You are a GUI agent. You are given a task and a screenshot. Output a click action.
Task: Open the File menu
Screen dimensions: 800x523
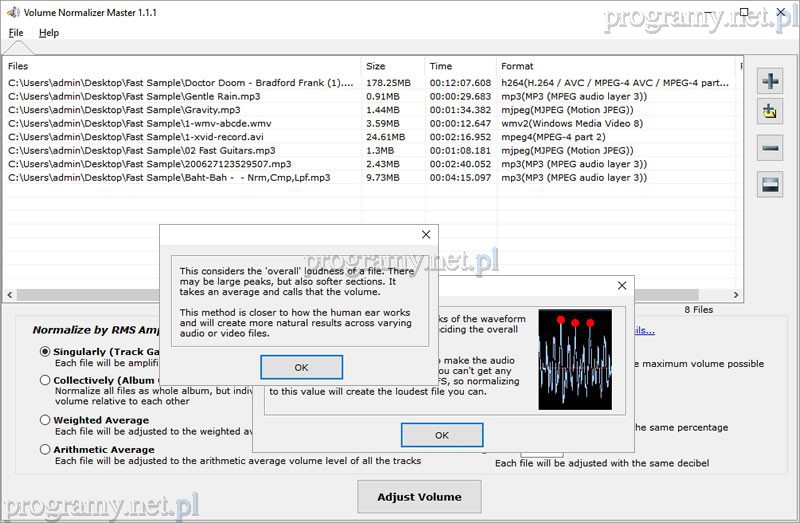click(16, 33)
